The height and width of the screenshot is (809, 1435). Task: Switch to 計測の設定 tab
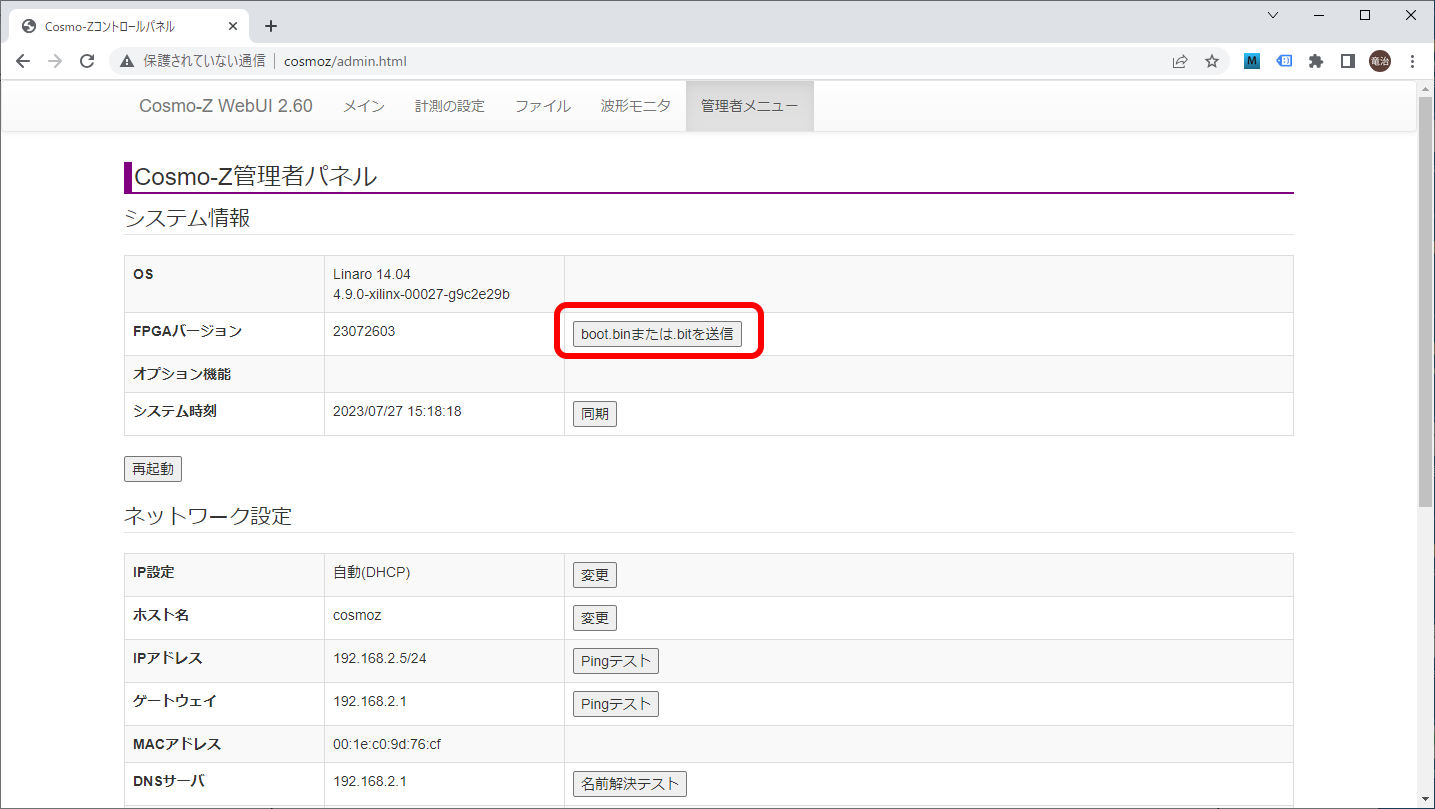click(x=449, y=106)
